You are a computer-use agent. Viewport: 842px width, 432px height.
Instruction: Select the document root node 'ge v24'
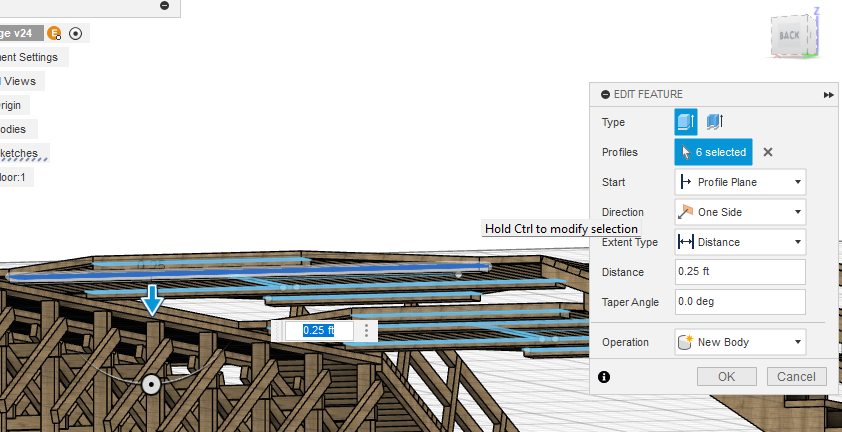20,33
